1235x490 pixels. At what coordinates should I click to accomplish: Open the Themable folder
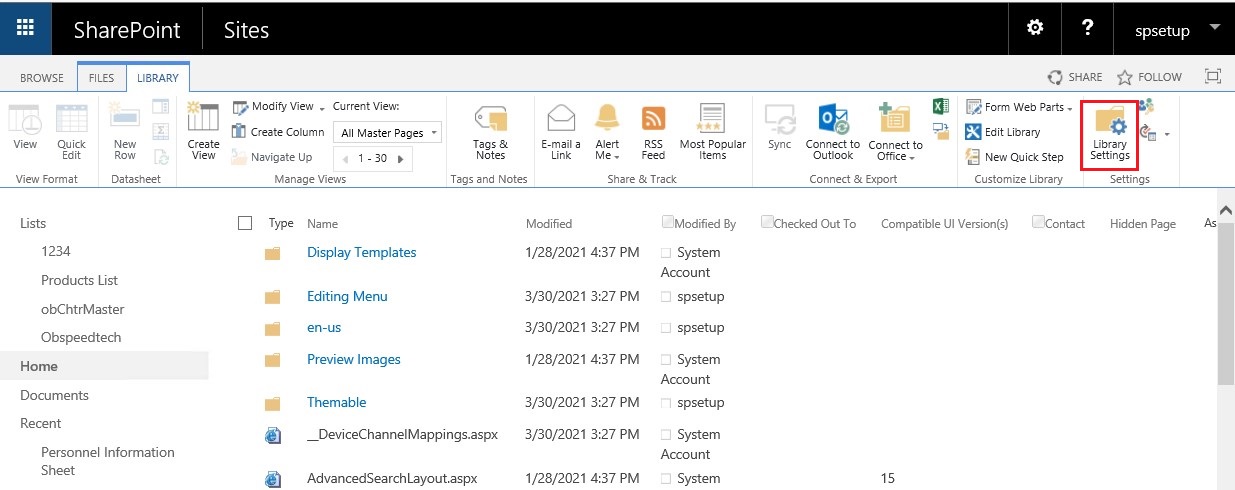click(337, 402)
